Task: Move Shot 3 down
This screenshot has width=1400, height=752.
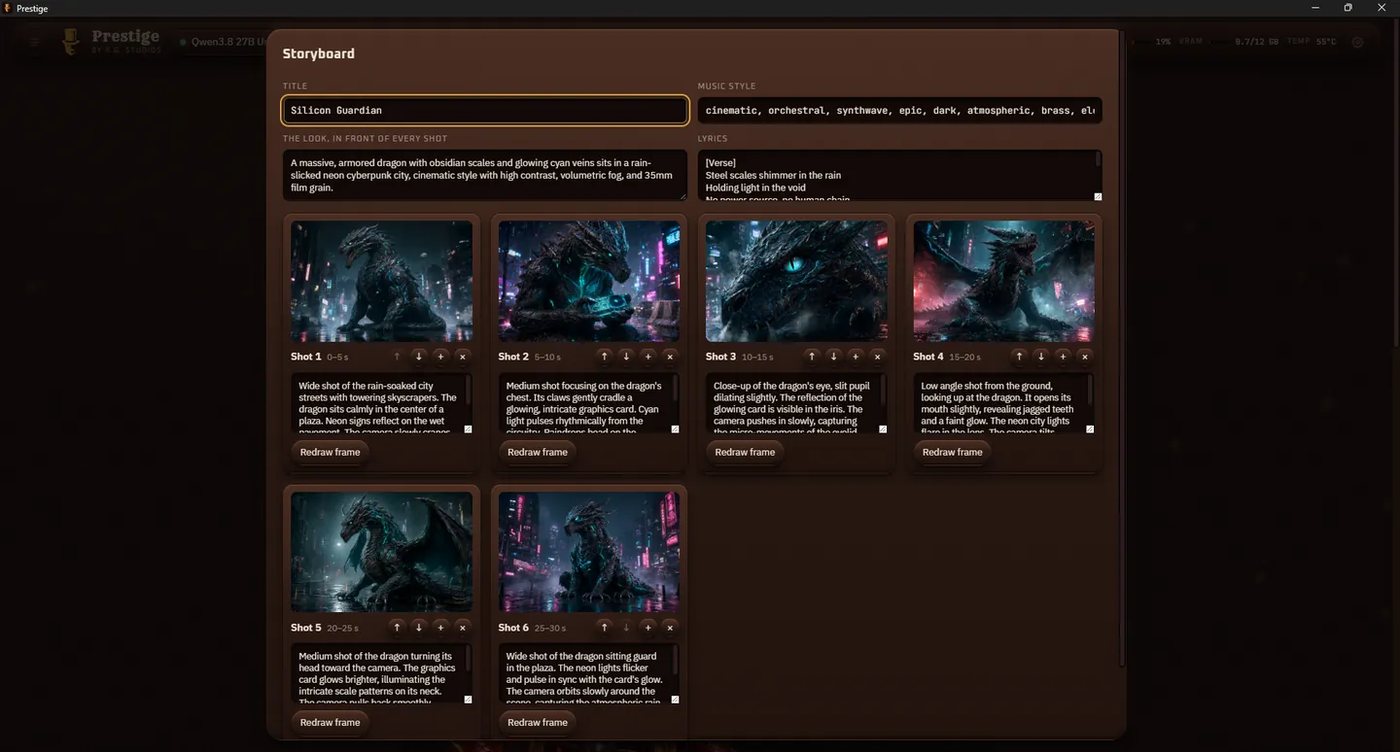Action: 833,356
